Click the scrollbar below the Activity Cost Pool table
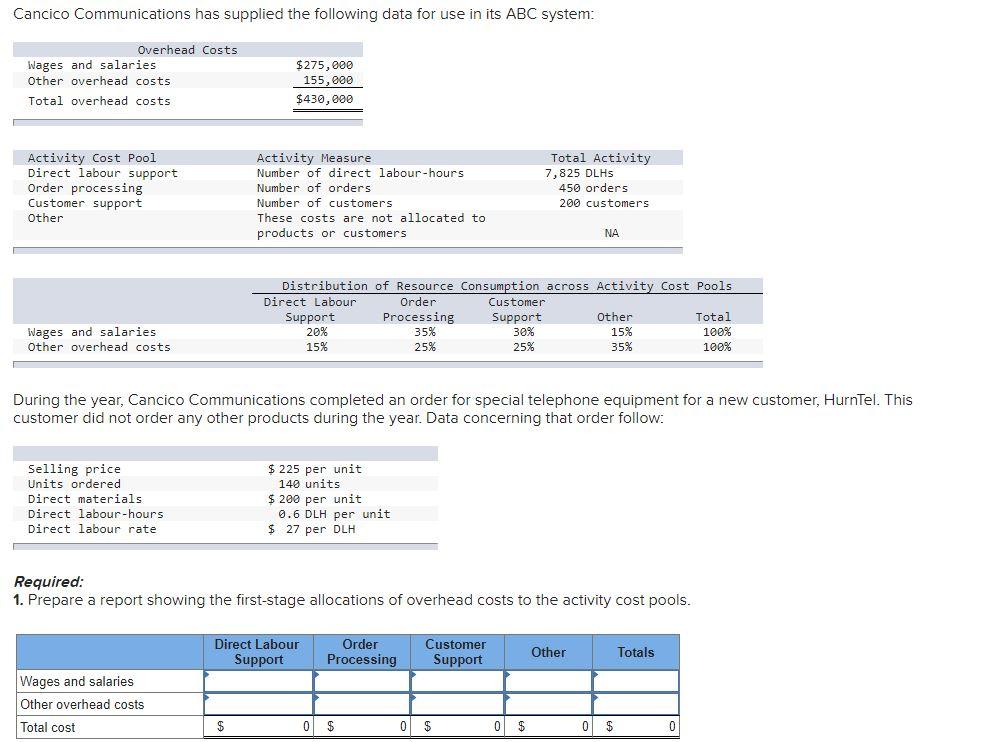982x742 pixels. (348, 249)
